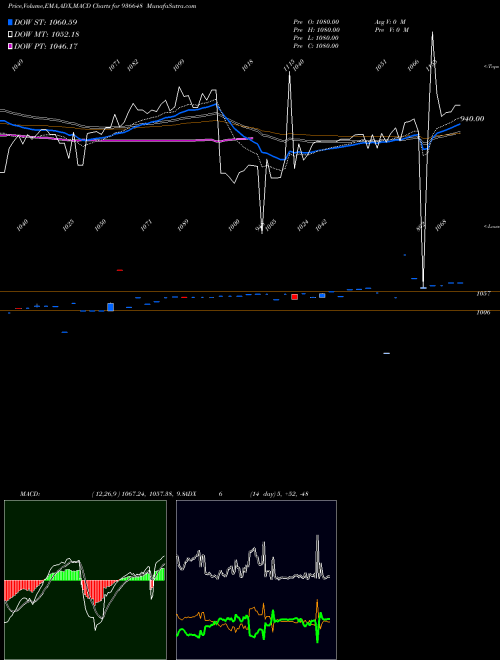
Task: Select the 'DOW MT: 1052.18' label
Action: pyautogui.click(x=47, y=35)
